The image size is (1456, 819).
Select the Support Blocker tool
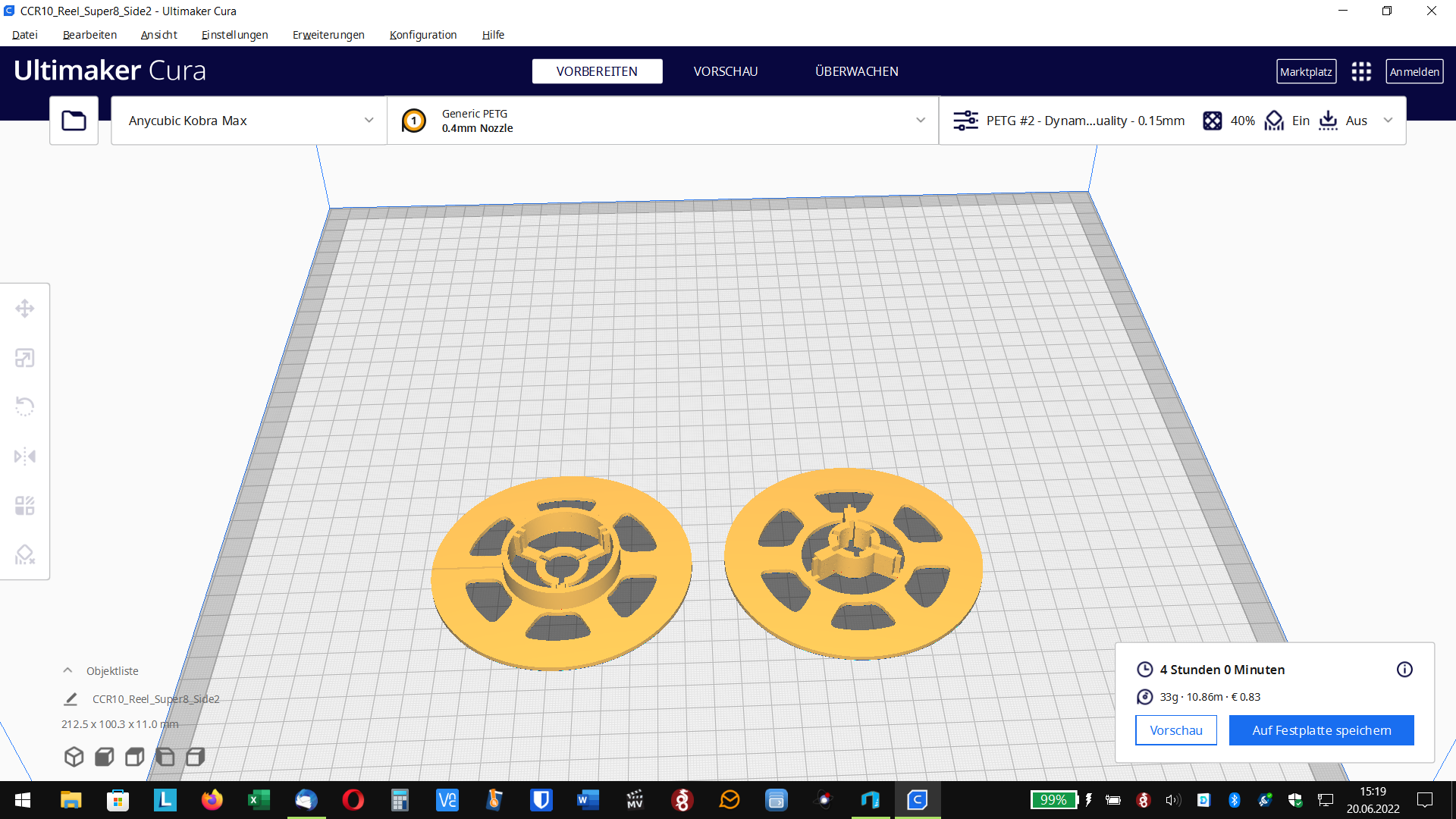click(25, 555)
